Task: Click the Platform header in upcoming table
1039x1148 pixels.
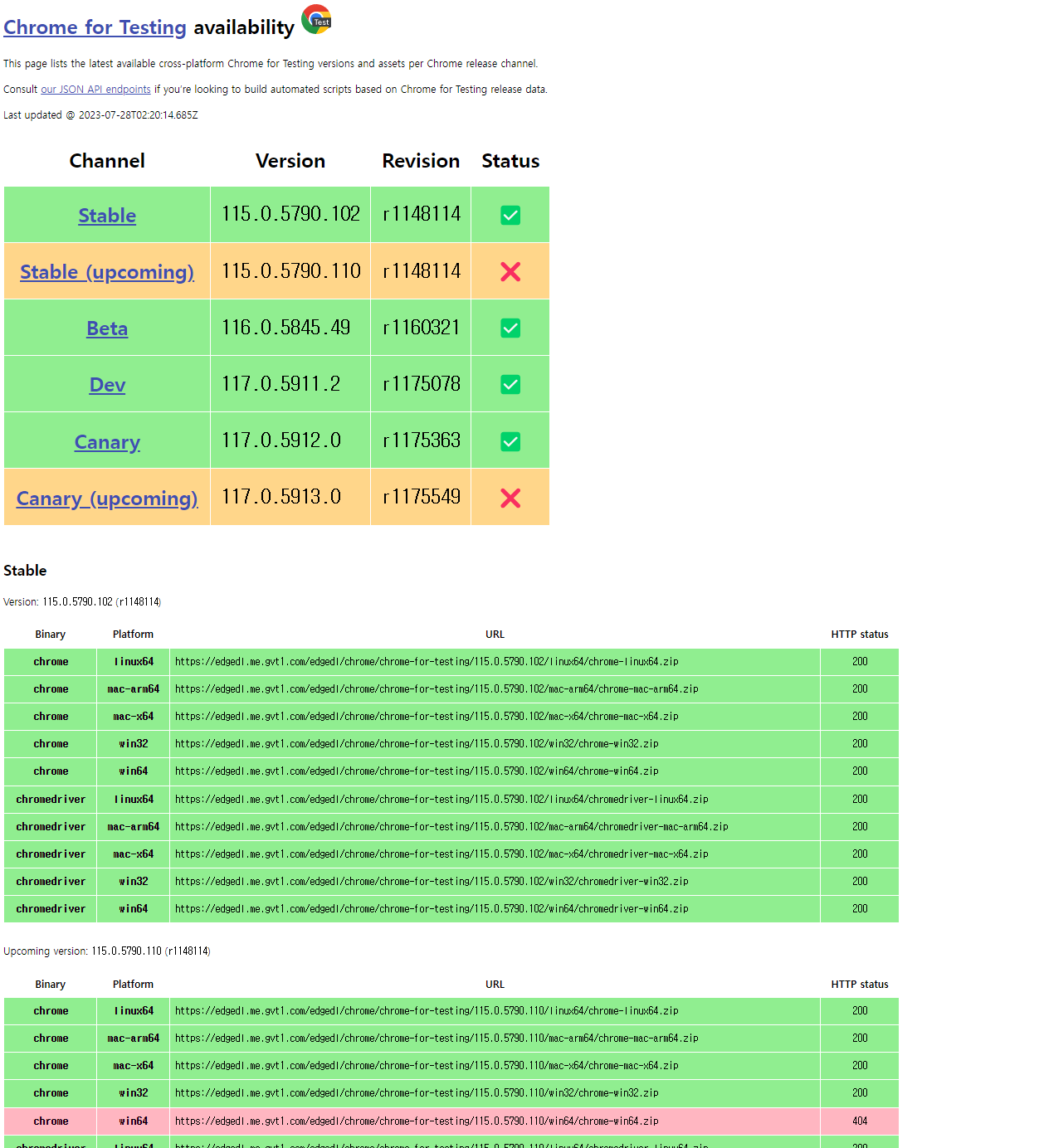Action: click(x=133, y=985)
